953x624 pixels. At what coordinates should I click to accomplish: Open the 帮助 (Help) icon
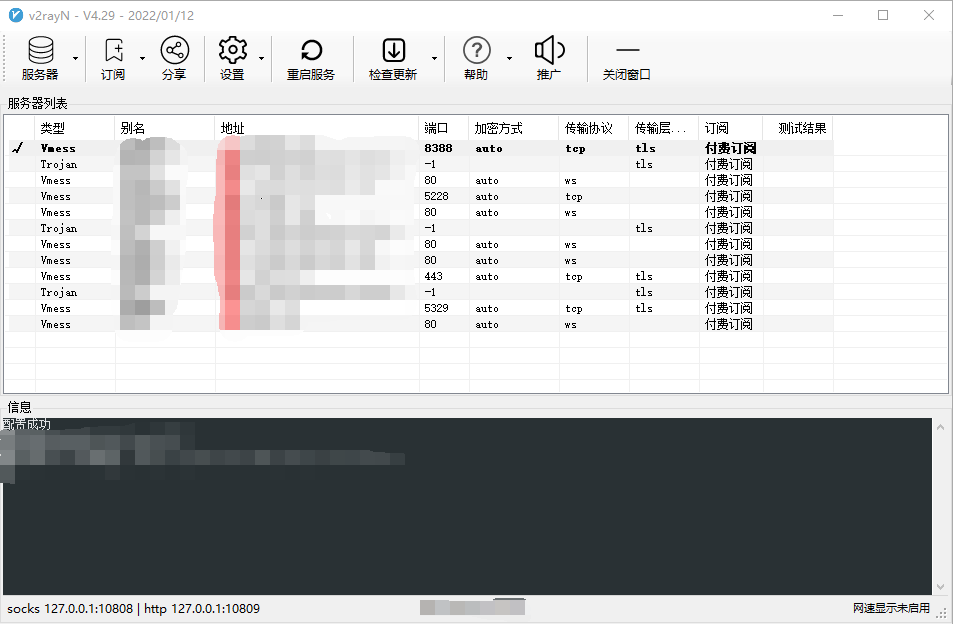click(x=476, y=58)
